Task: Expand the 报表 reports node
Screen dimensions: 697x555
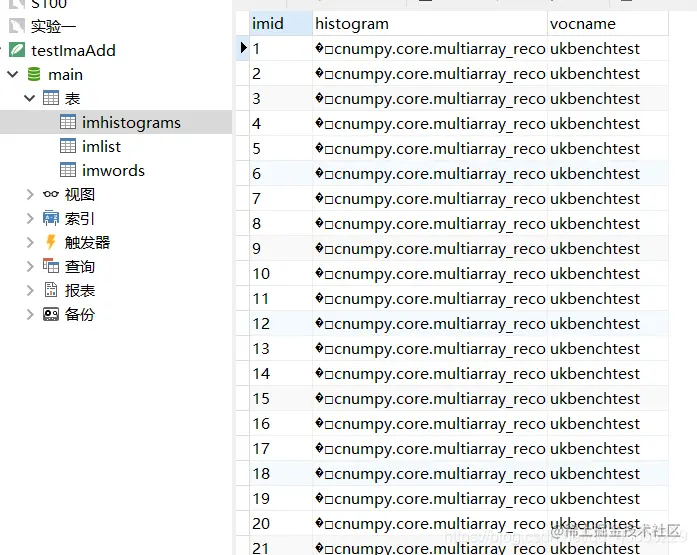Action: click(30, 290)
